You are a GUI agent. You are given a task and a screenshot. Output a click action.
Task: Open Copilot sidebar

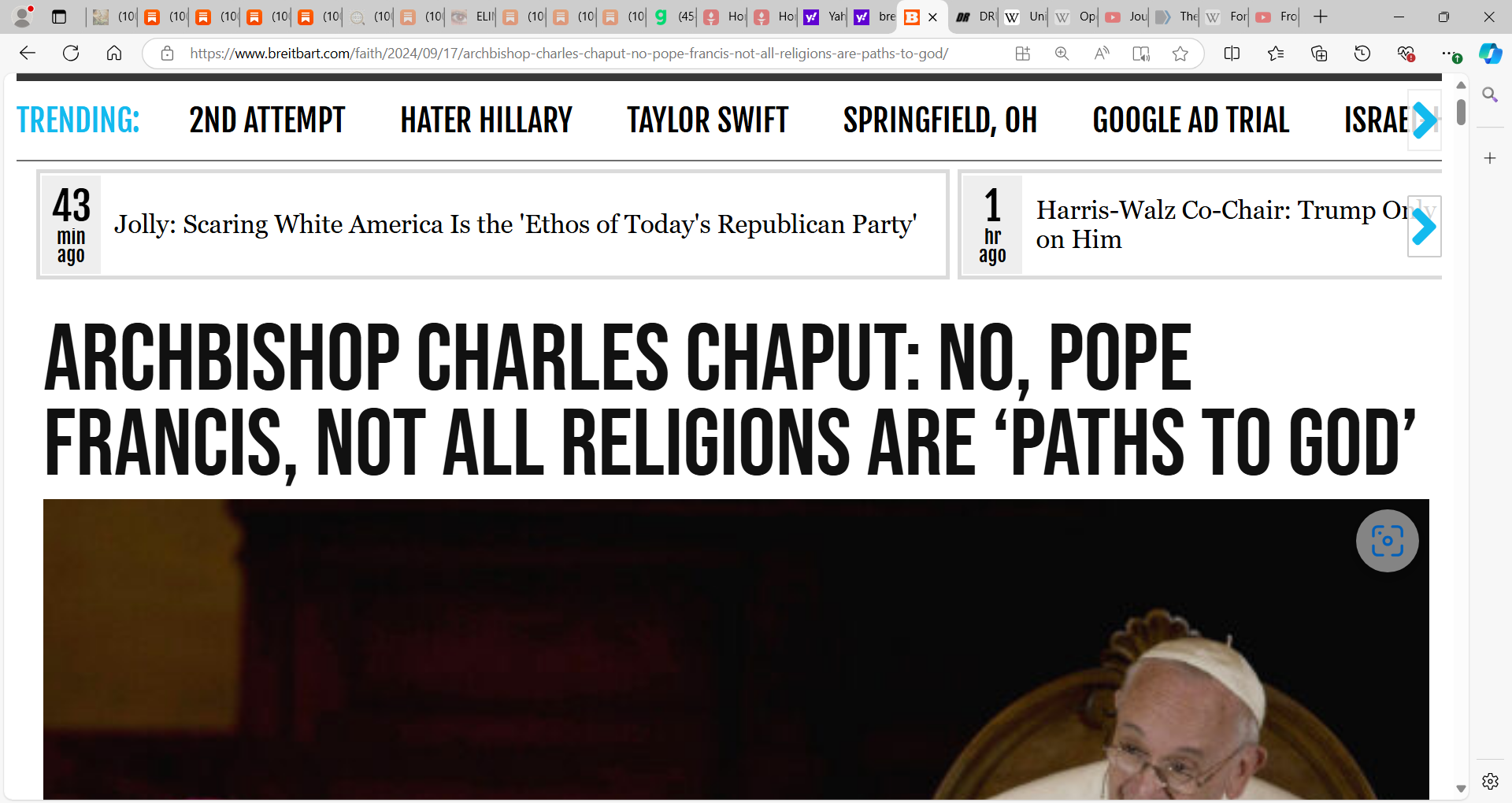point(1490,54)
